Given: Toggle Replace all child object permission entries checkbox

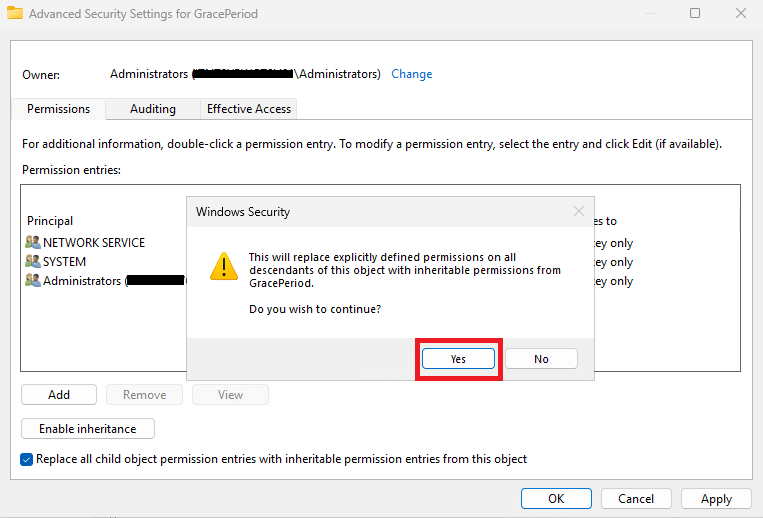Looking at the screenshot, I should [x=27, y=459].
